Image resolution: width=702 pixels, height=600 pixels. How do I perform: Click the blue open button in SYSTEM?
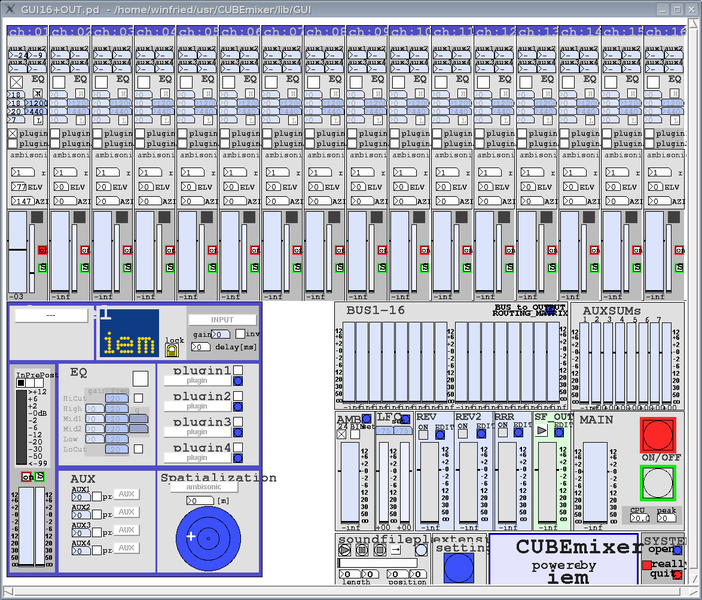click(x=677, y=549)
